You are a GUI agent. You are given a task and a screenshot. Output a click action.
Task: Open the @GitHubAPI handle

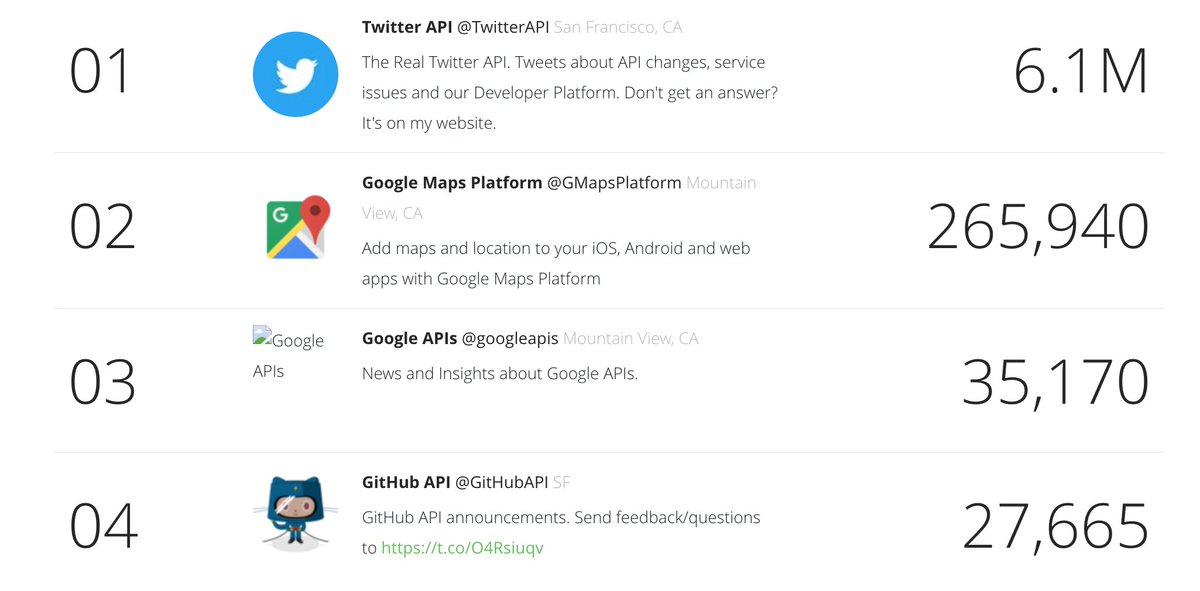point(502,483)
